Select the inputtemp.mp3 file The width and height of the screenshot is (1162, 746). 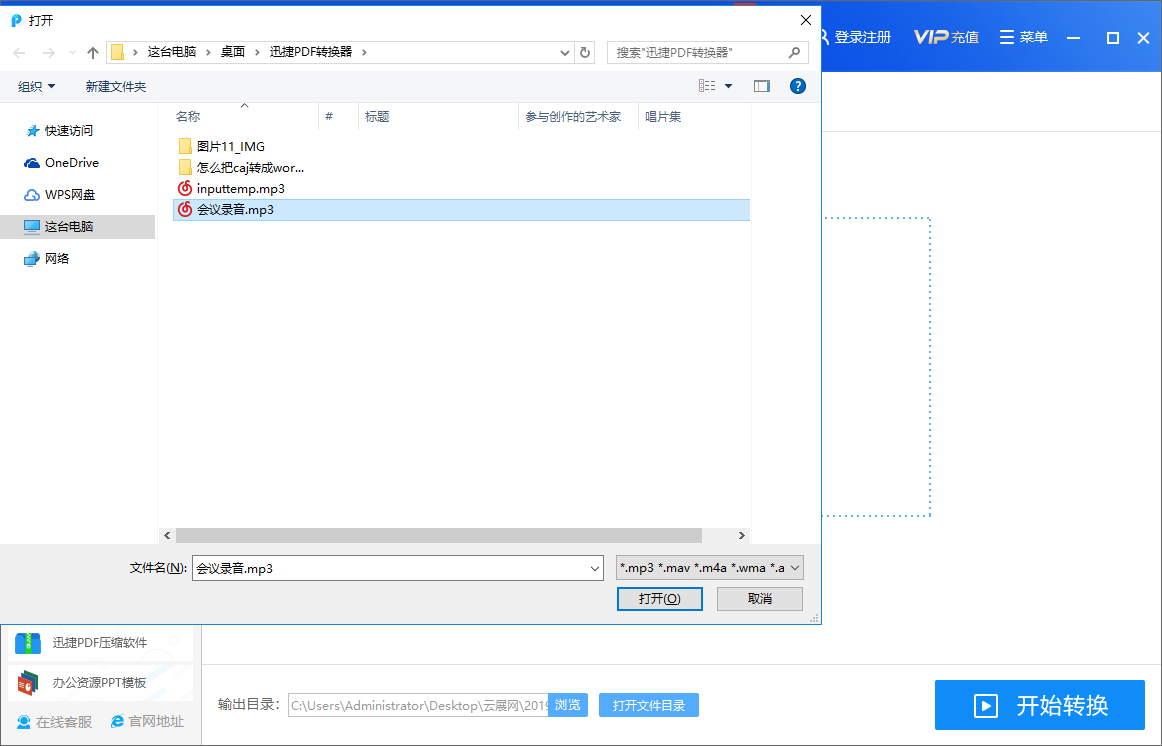click(240, 188)
